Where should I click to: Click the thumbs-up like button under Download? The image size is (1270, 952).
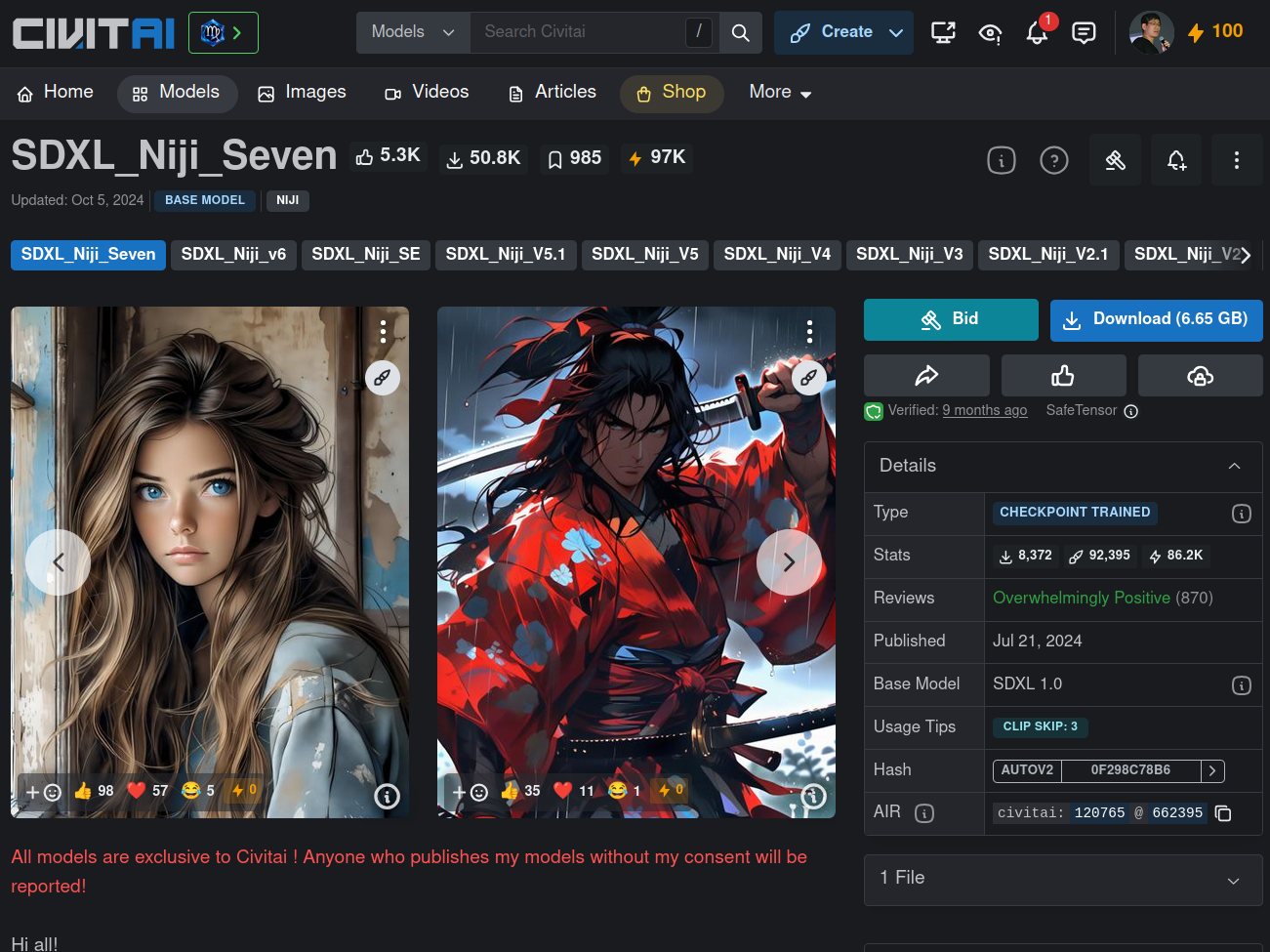click(x=1063, y=376)
